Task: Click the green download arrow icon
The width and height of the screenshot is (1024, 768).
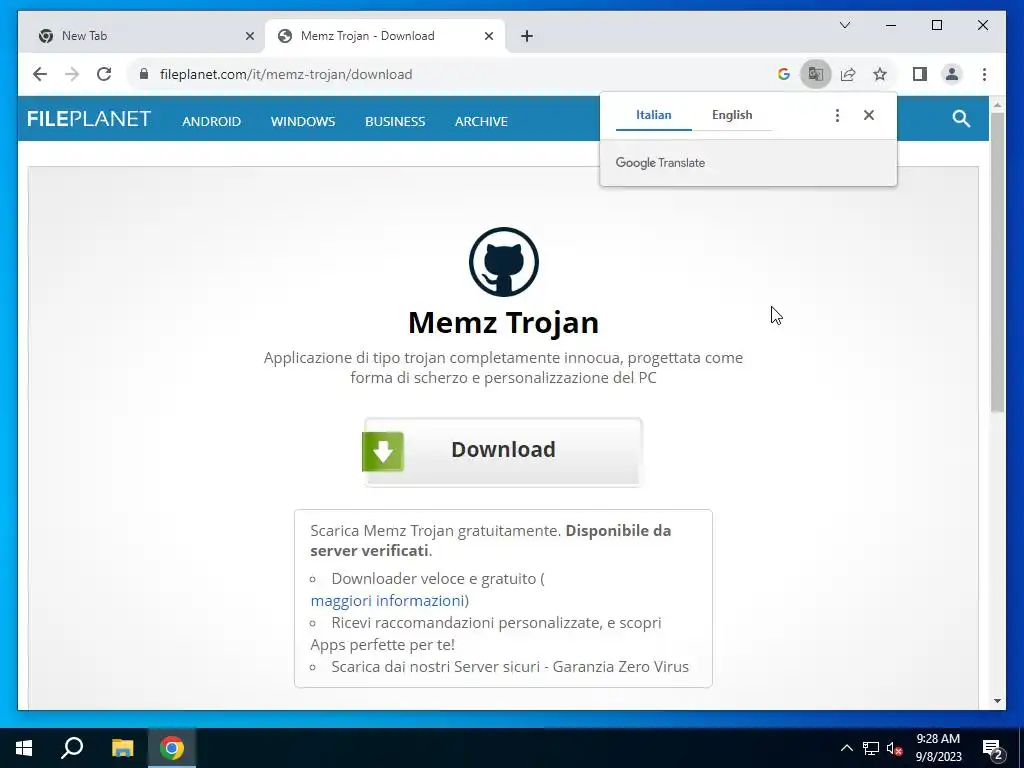Action: (x=383, y=451)
